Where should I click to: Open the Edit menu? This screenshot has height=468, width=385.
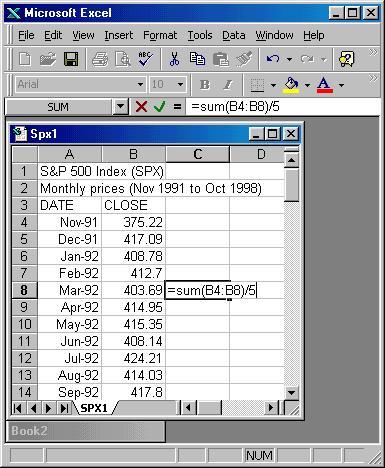point(53,35)
